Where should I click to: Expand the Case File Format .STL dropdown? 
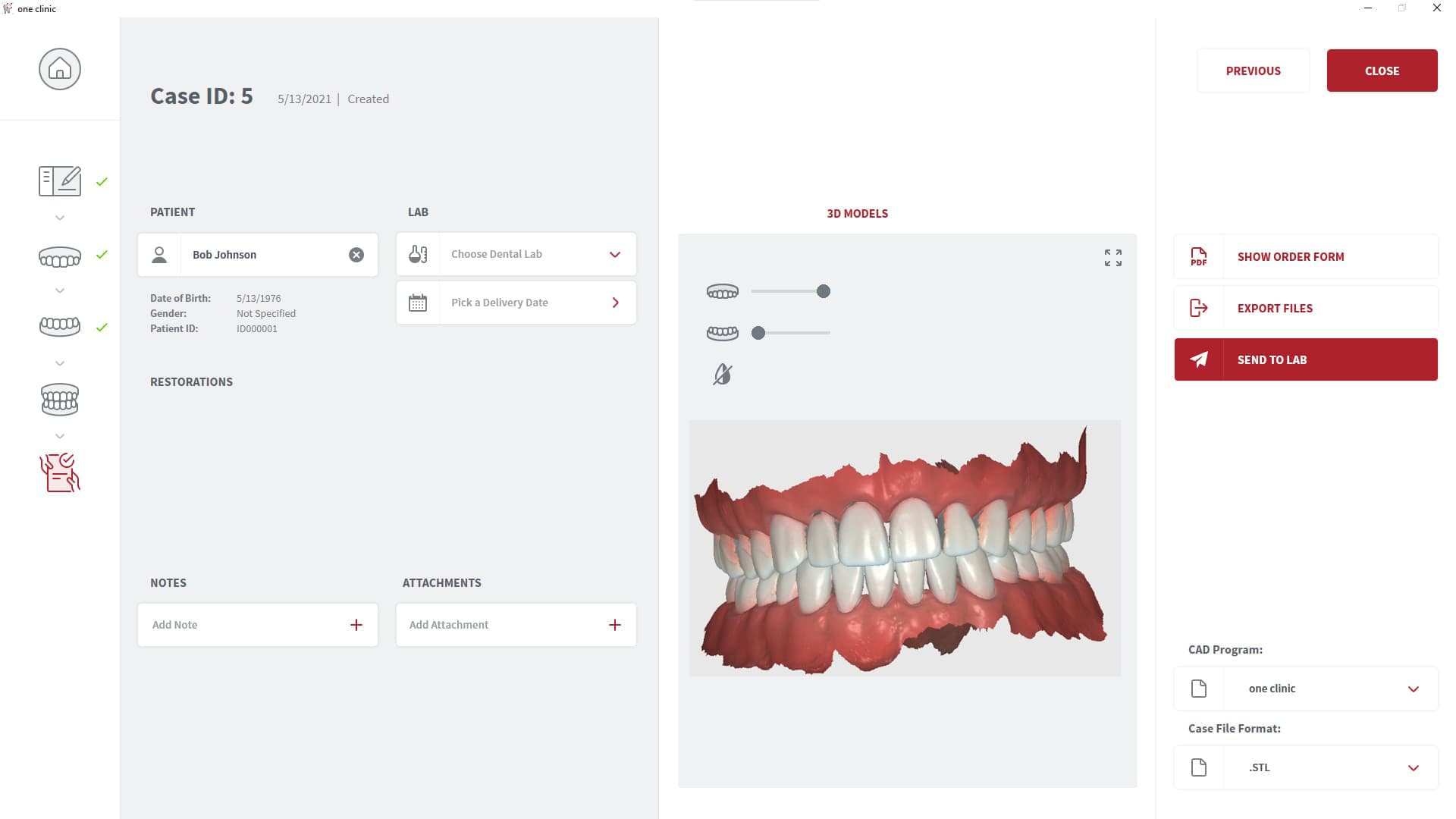pyautogui.click(x=1413, y=767)
